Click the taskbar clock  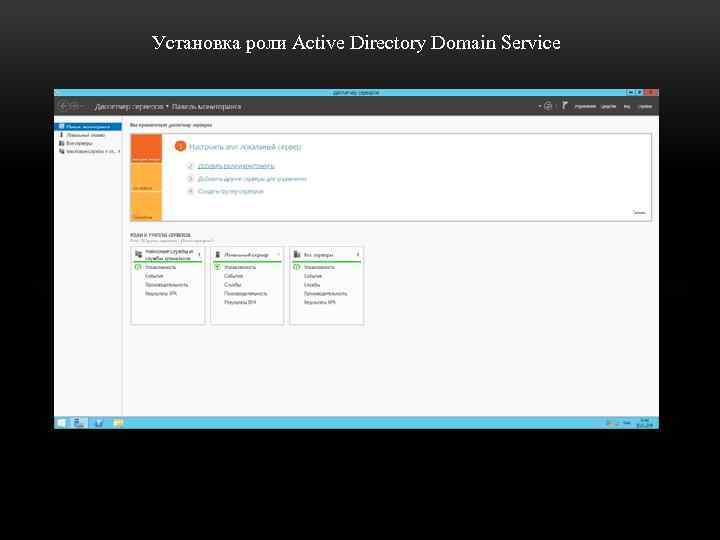coord(644,423)
